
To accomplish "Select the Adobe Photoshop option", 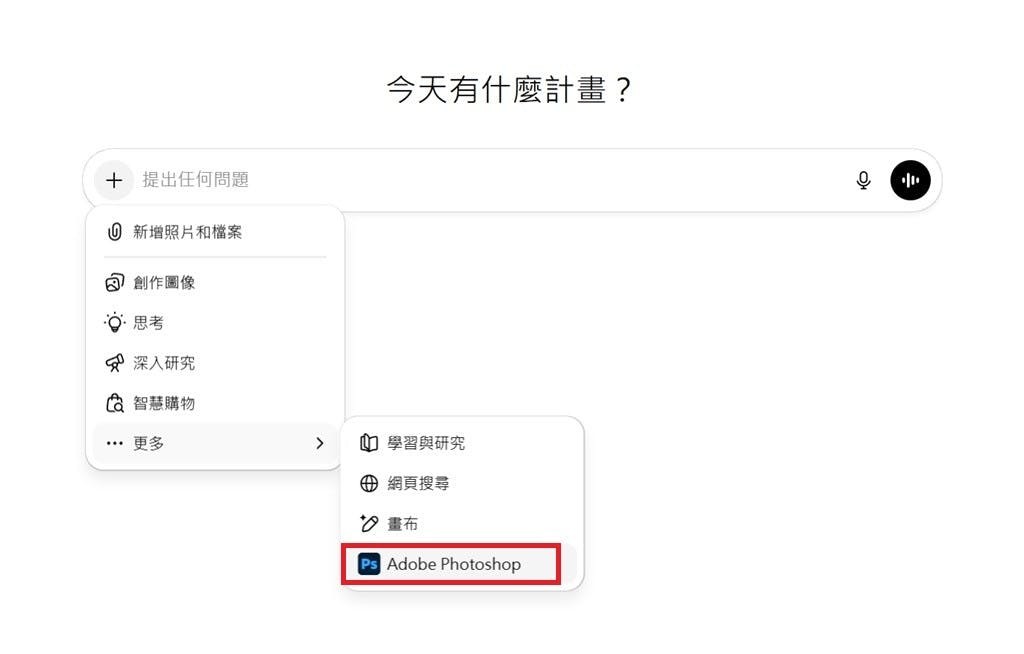I will (454, 564).
